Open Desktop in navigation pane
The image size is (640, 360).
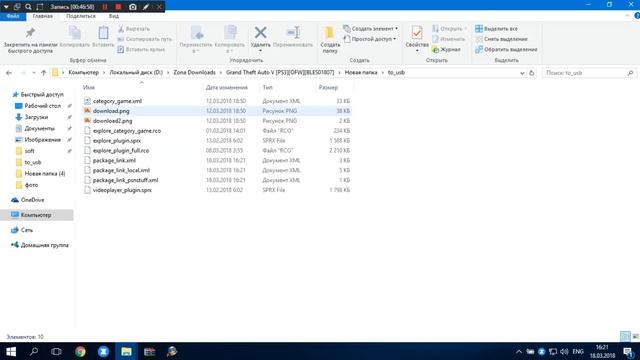42,106
